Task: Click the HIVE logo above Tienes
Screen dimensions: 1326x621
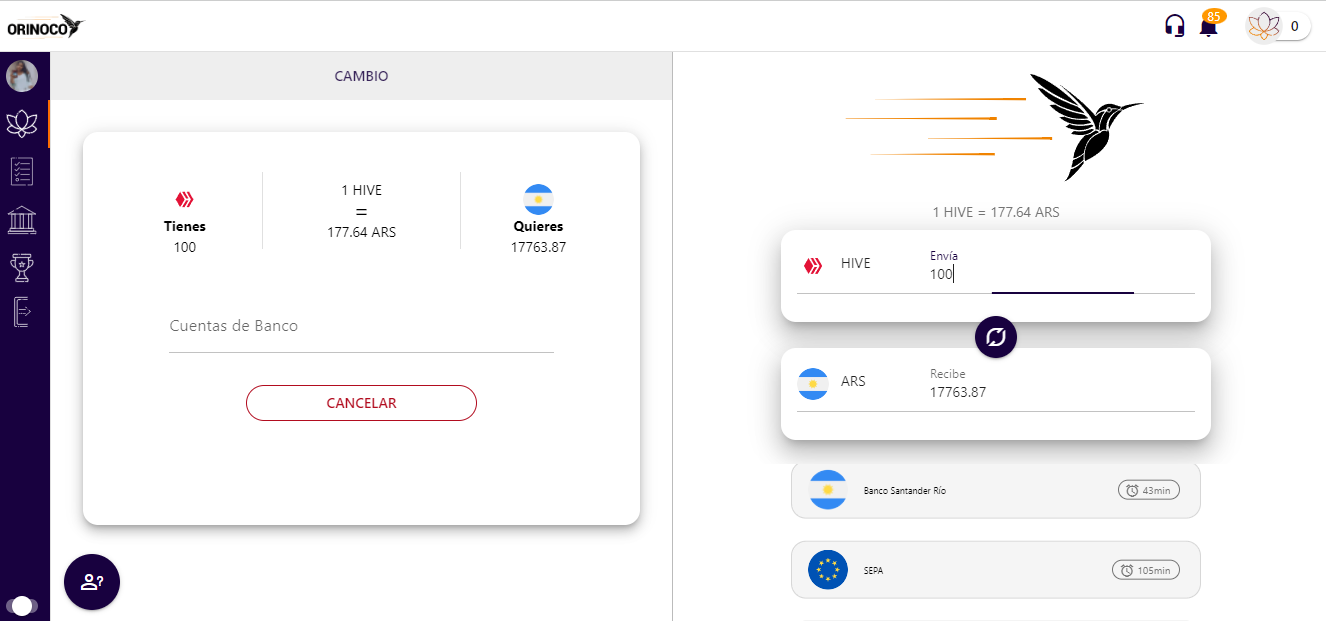Action: [x=184, y=199]
